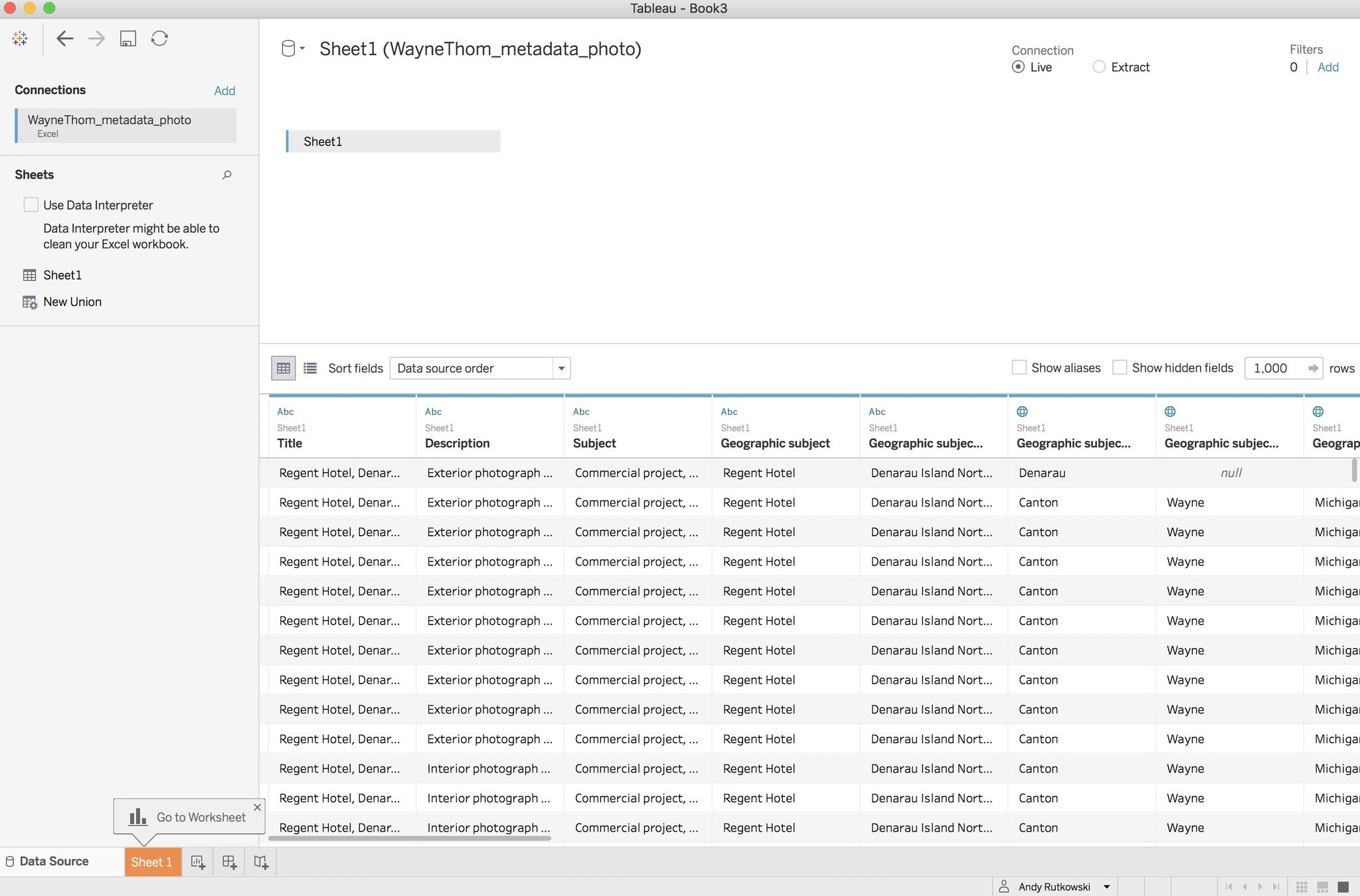Check the Show hidden fields box
1360x896 pixels.
coord(1120,368)
